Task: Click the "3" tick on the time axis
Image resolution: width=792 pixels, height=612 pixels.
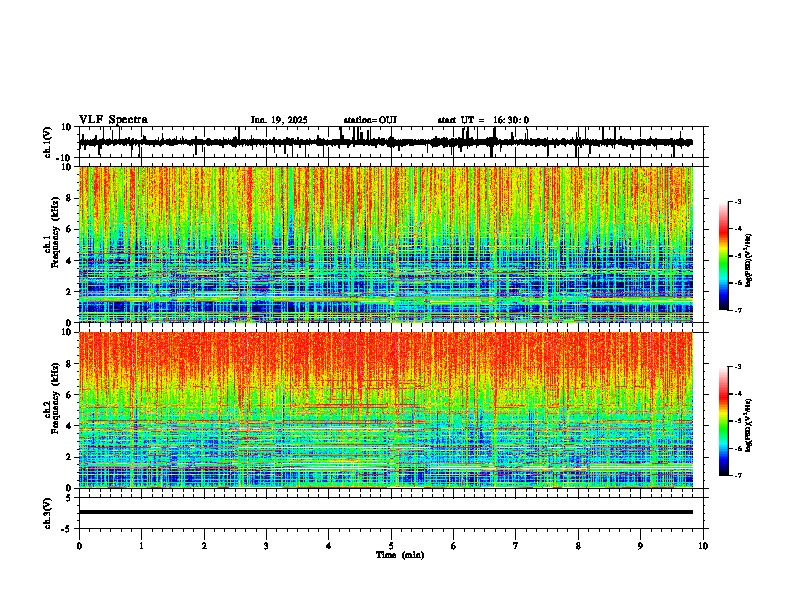Action: (266, 546)
